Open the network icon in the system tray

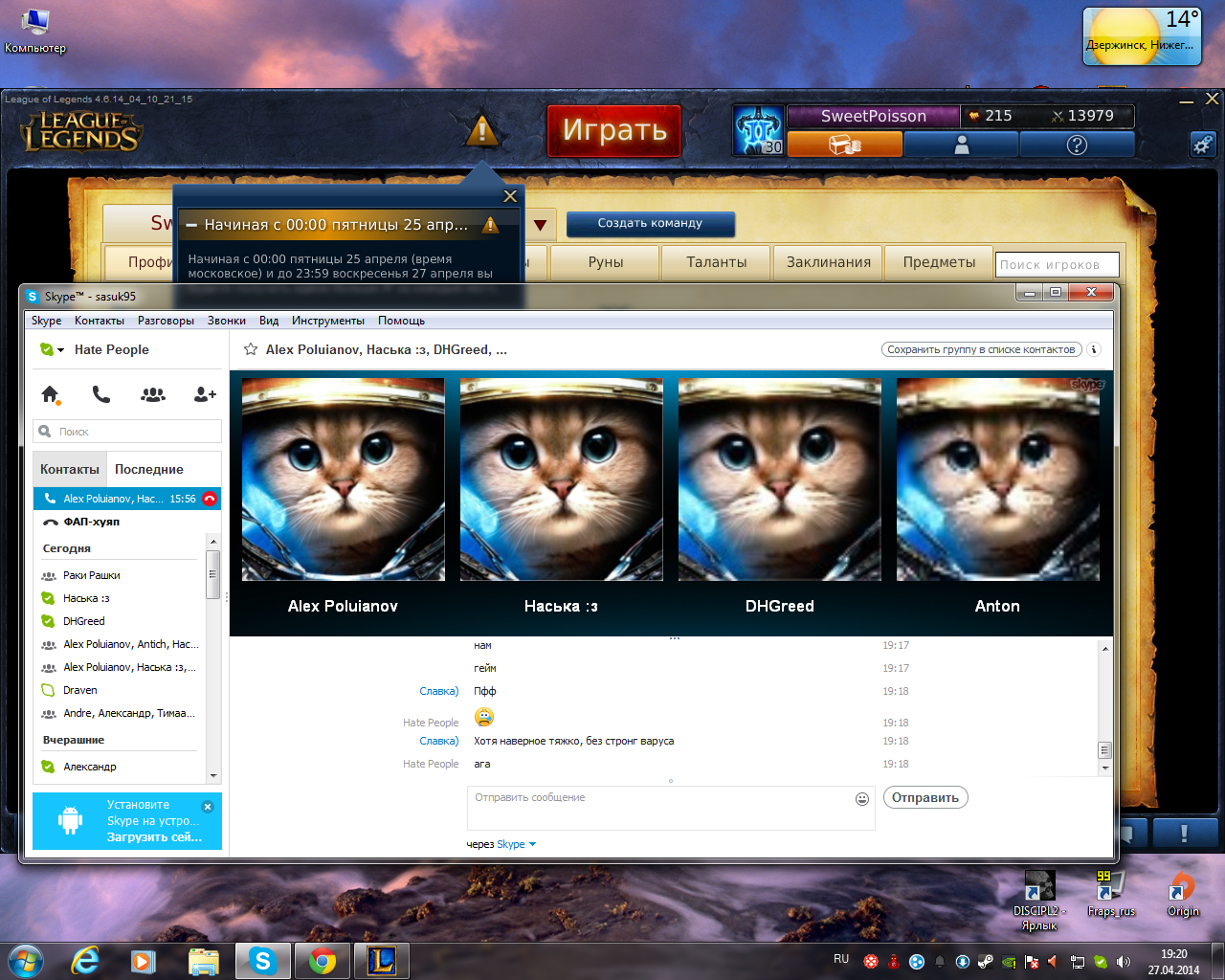pyautogui.click(x=1078, y=961)
